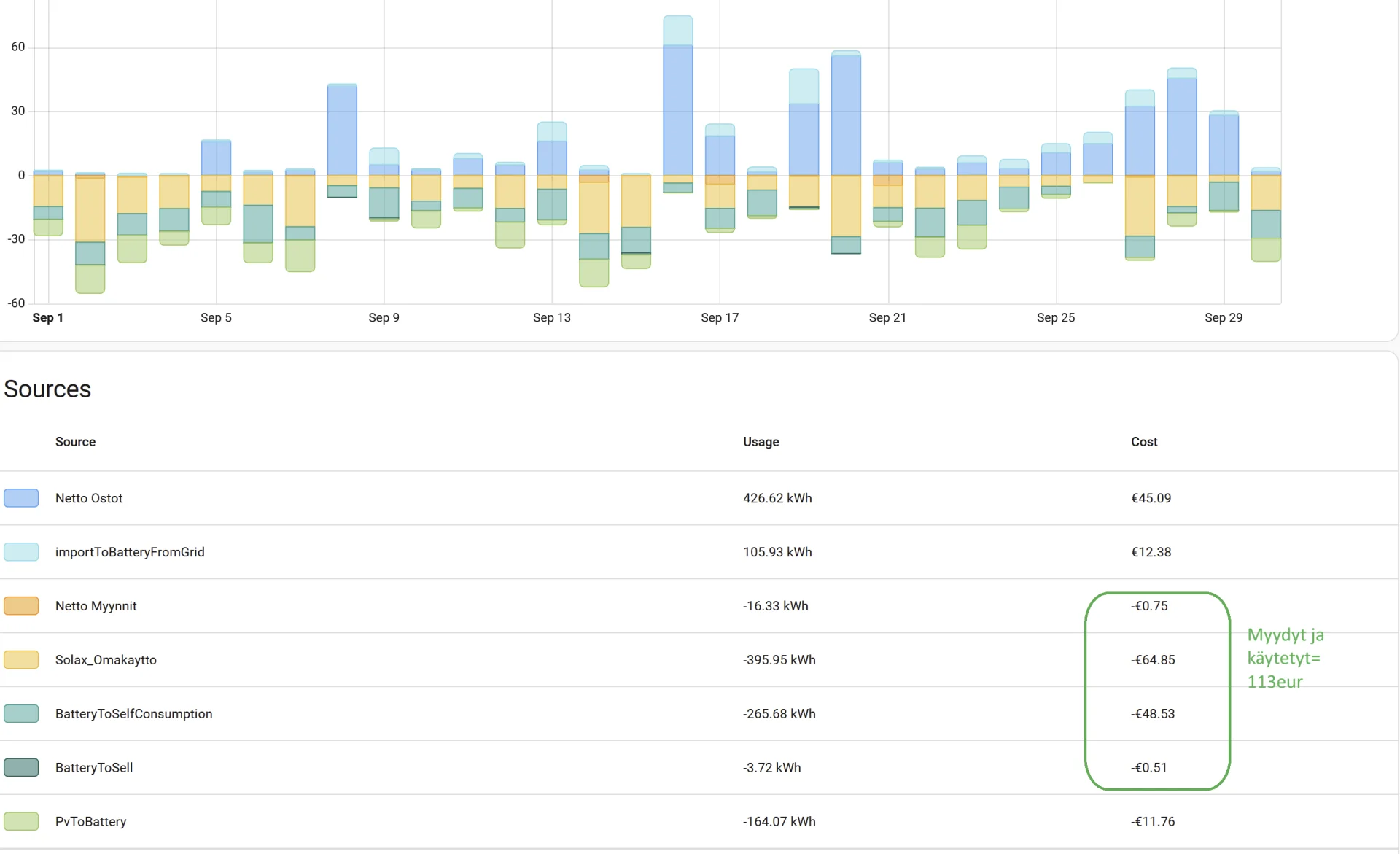The height and width of the screenshot is (854, 1400).
Task: Click the -€0.75 cost value
Action: pyautogui.click(x=1149, y=606)
